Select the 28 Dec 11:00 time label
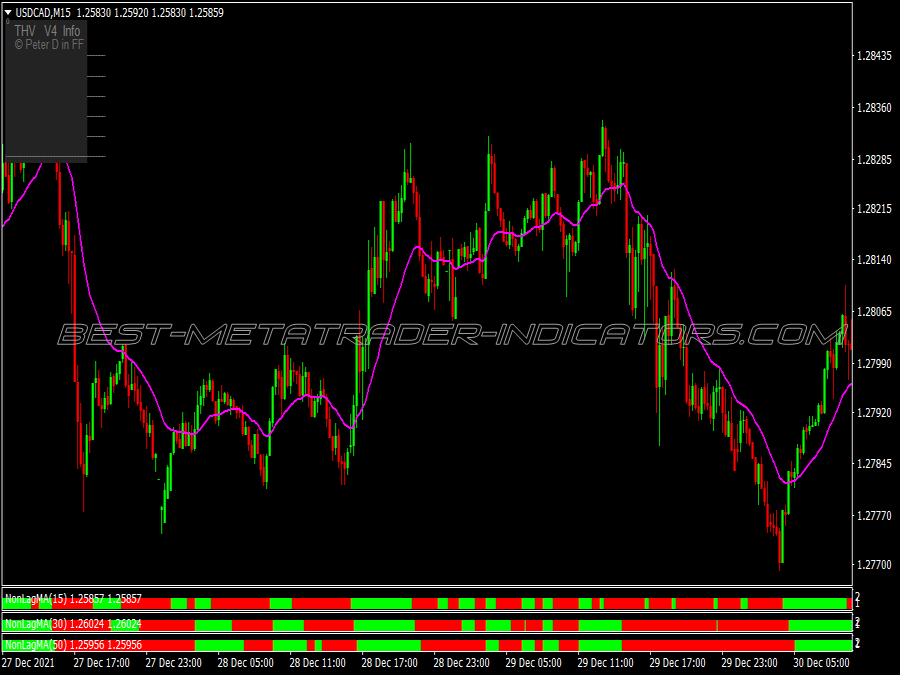The image size is (900, 675). point(317,662)
